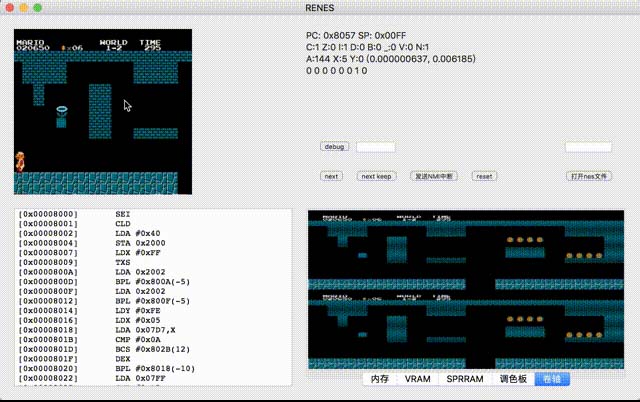Open a NES file via 打开nes文件

click(x=588, y=176)
